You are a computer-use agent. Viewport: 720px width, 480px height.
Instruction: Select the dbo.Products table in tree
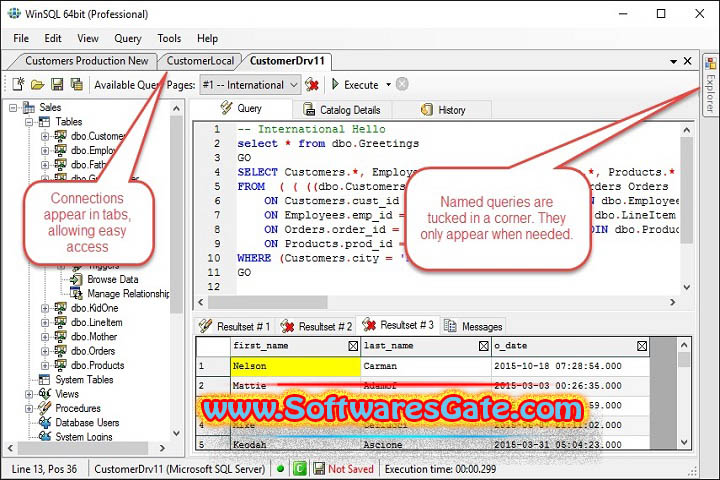point(97,365)
